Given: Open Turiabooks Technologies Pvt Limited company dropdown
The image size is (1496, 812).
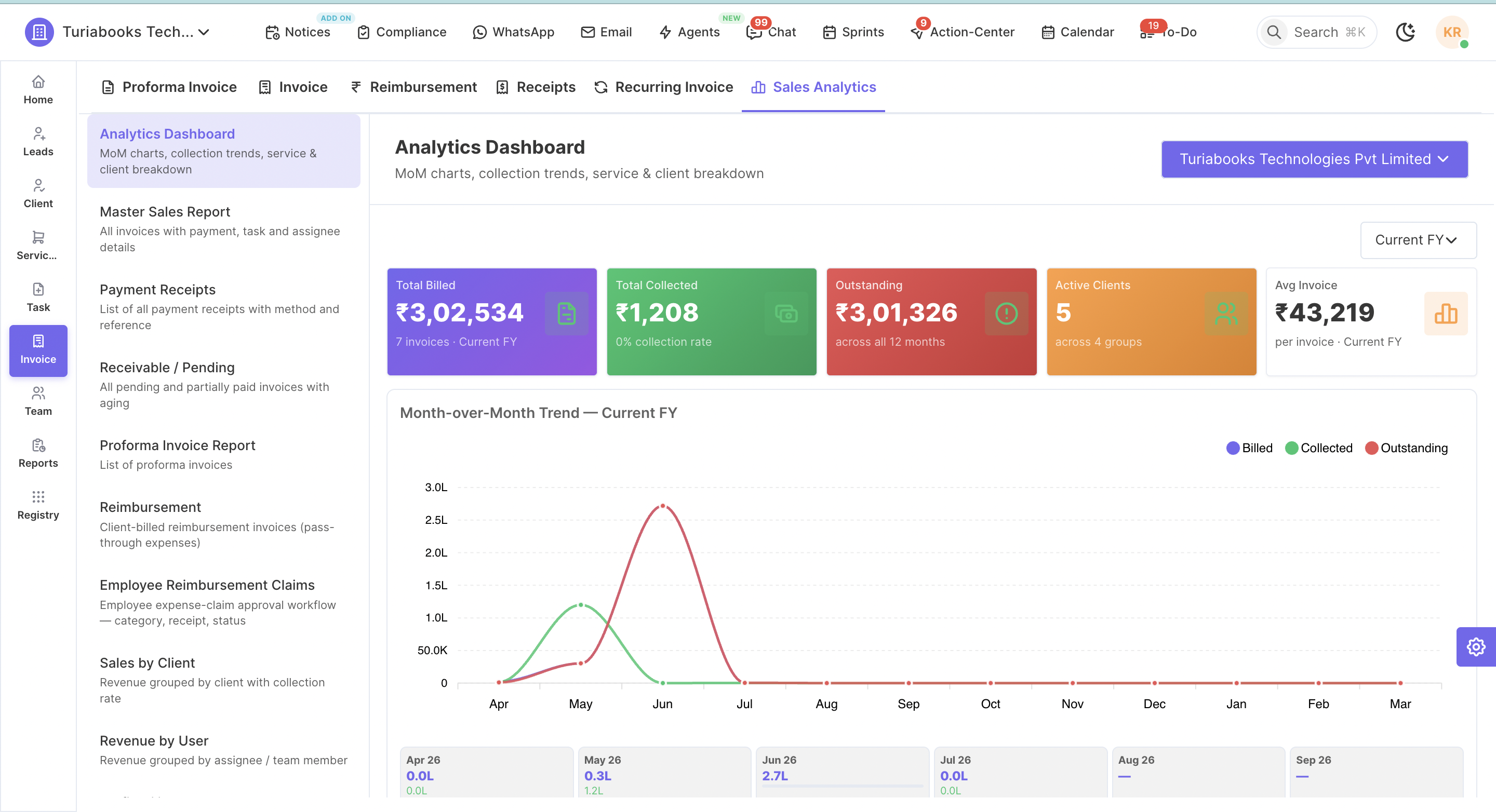Looking at the screenshot, I should pyautogui.click(x=1314, y=158).
